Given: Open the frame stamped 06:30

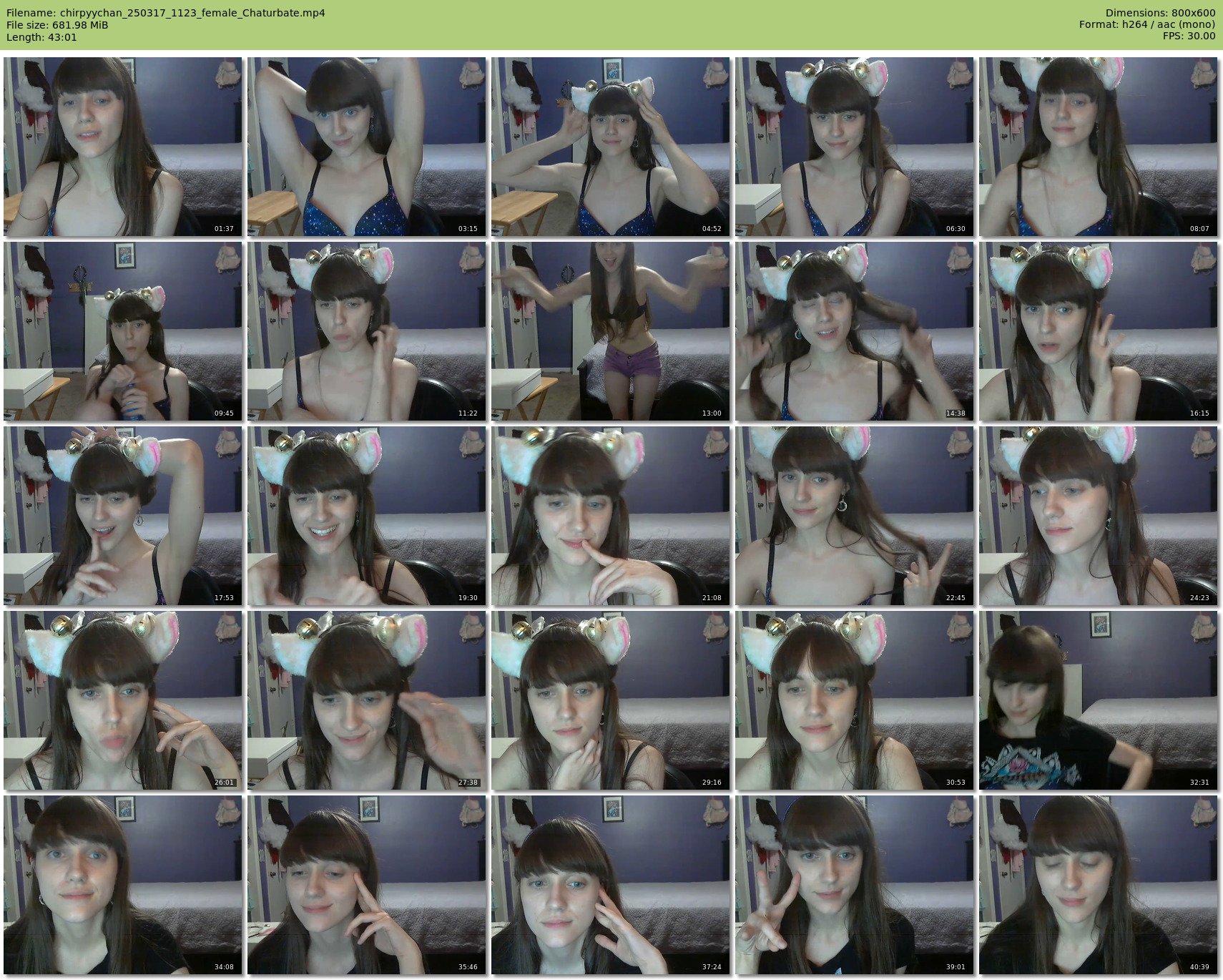Looking at the screenshot, I should coord(855,147).
